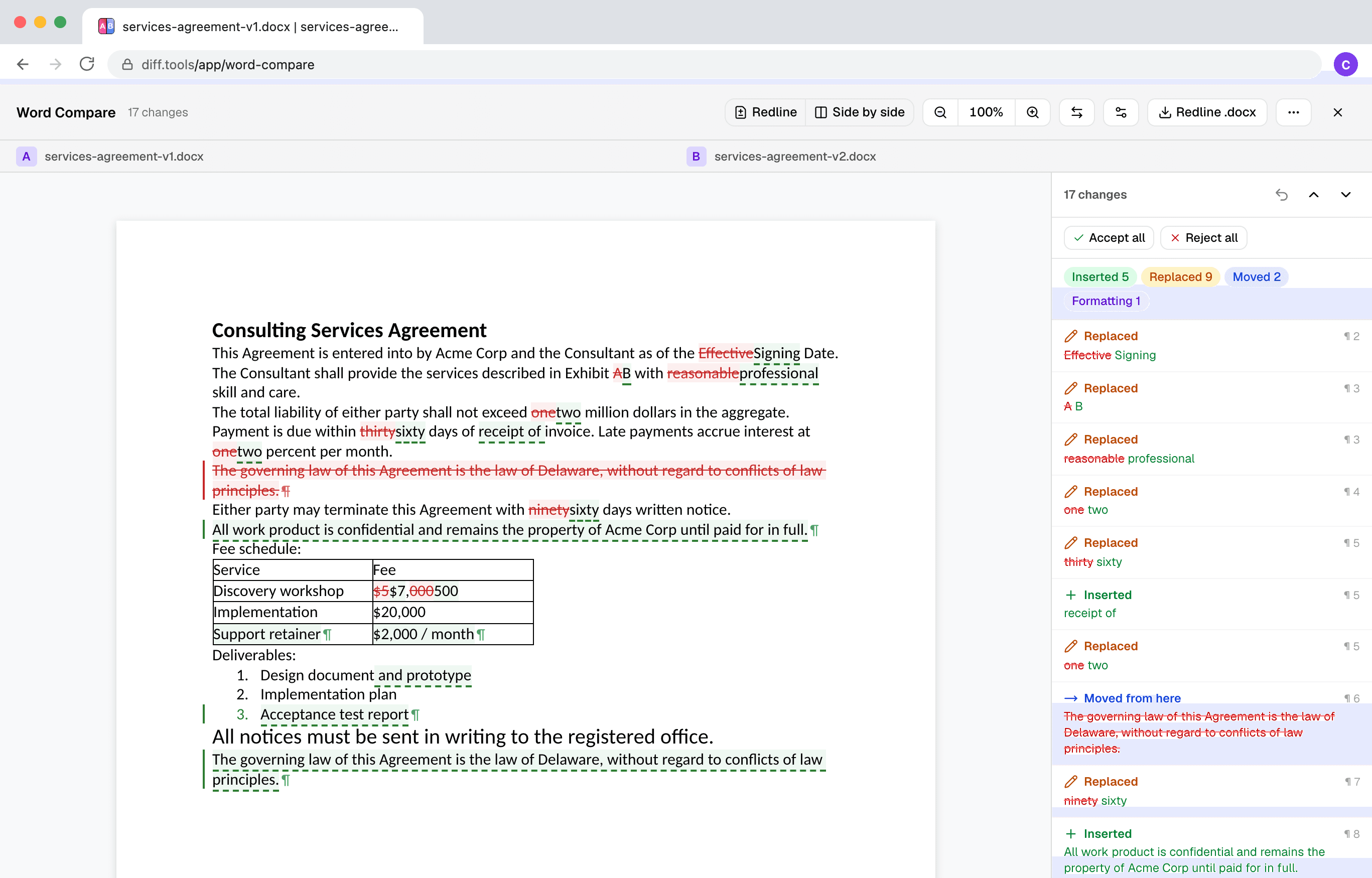Click the document A badge

click(26, 156)
